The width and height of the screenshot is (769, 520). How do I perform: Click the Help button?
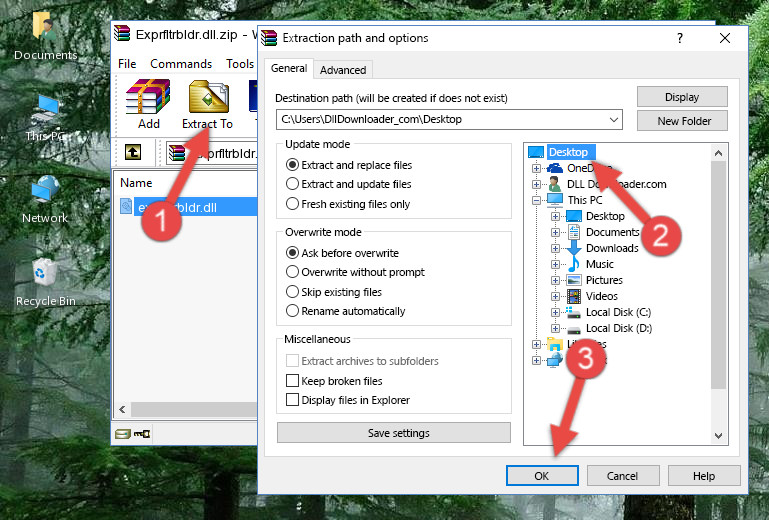tap(704, 476)
